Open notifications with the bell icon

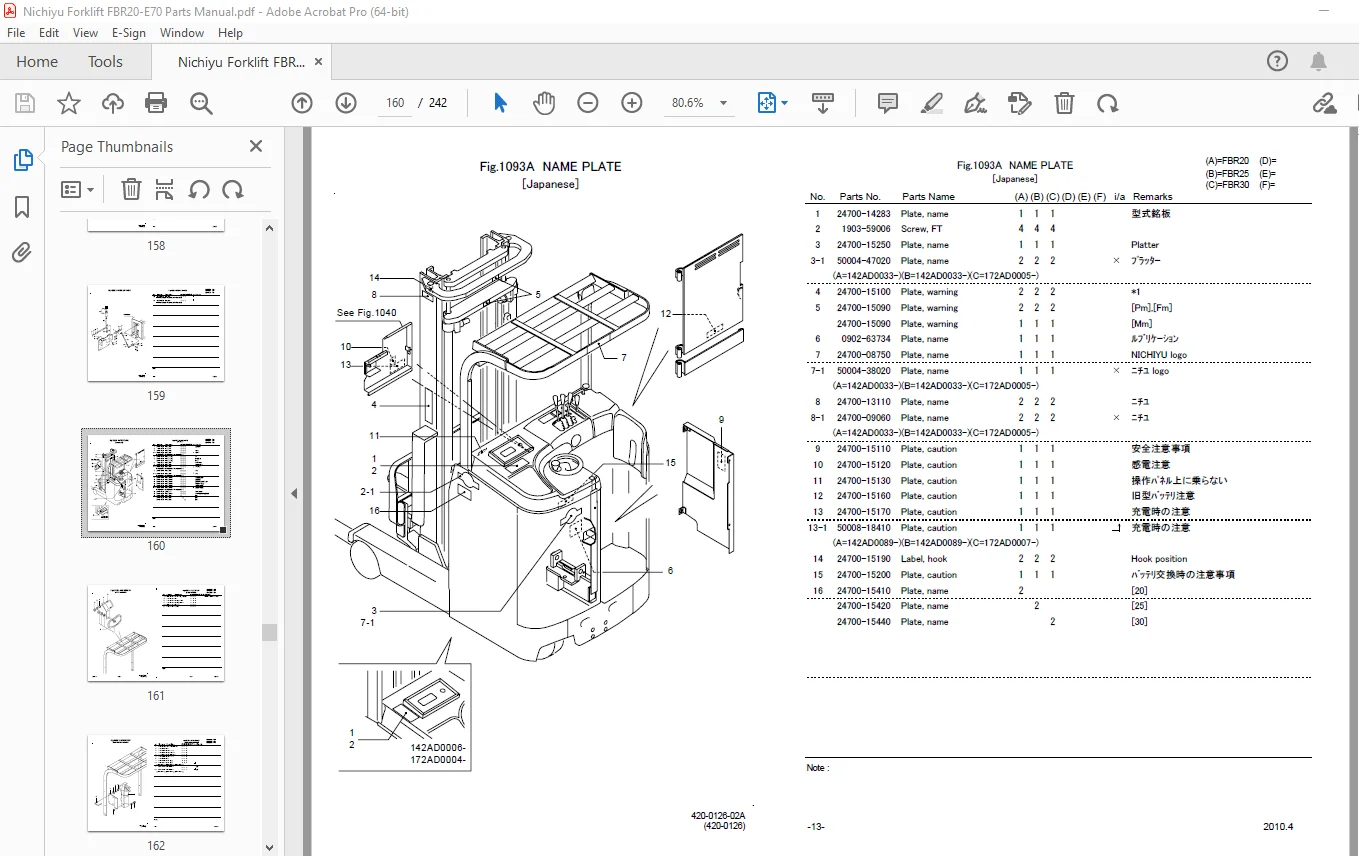pos(1319,61)
